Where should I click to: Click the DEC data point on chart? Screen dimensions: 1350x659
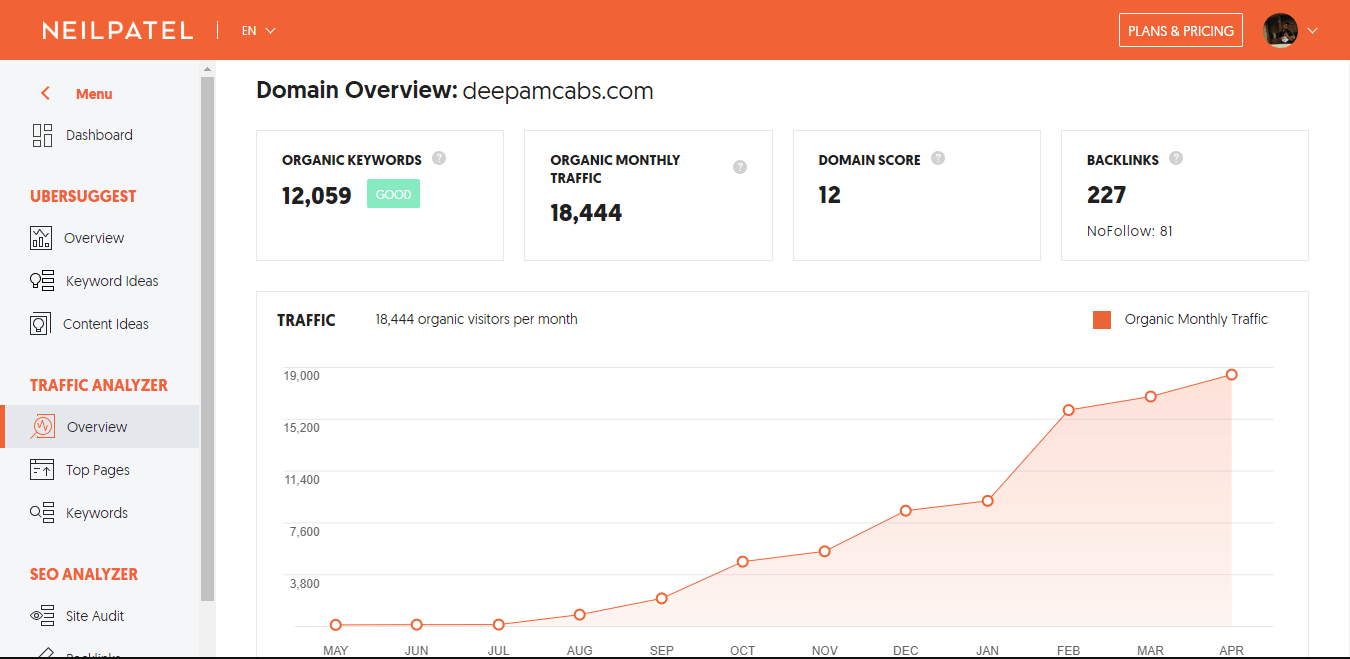906,511
